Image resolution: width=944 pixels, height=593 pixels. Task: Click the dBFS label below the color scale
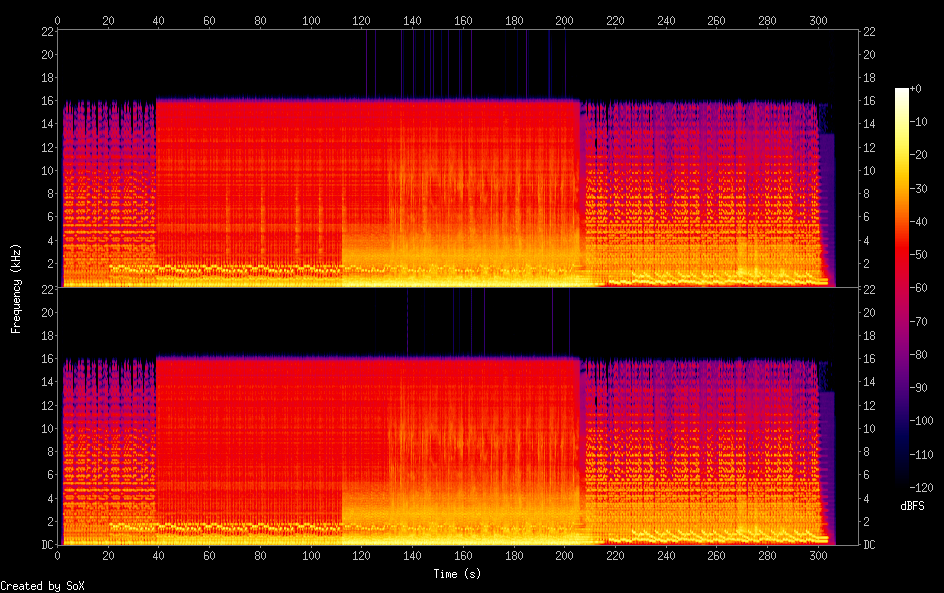click(912, 506)
